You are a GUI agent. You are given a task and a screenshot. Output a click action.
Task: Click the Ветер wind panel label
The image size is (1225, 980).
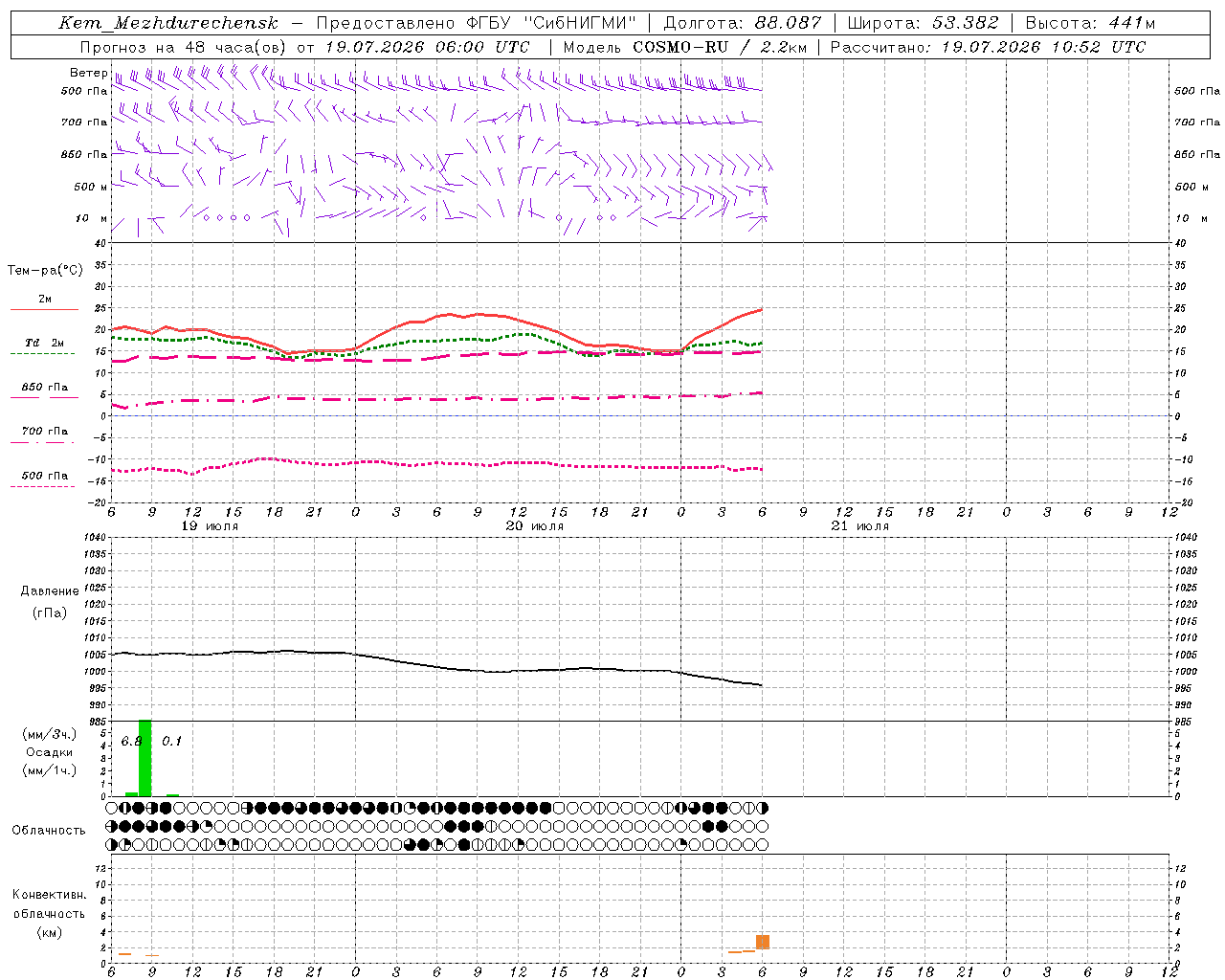pyautogui.click(x=88, y=73)
